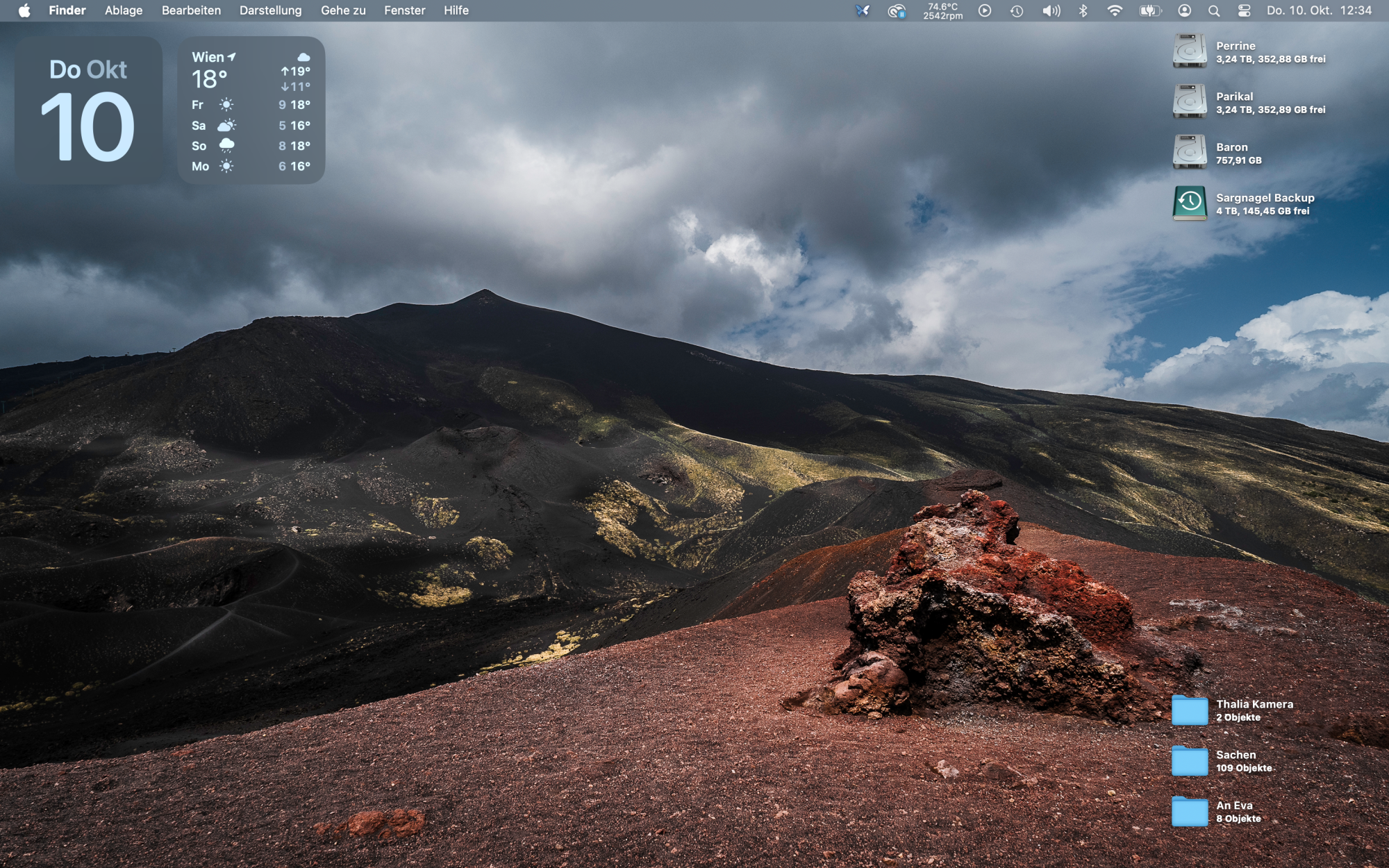
Task: Open the Apple menu
Action: coord(24,10)
